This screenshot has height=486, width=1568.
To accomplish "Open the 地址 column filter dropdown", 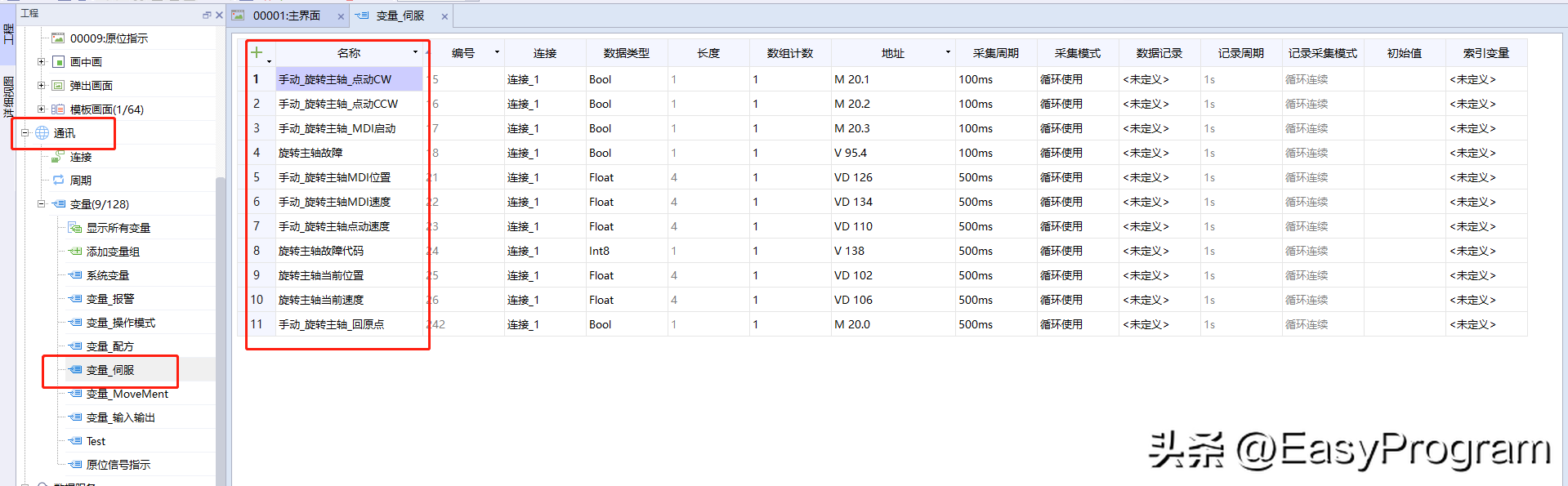I will point(948,52).
